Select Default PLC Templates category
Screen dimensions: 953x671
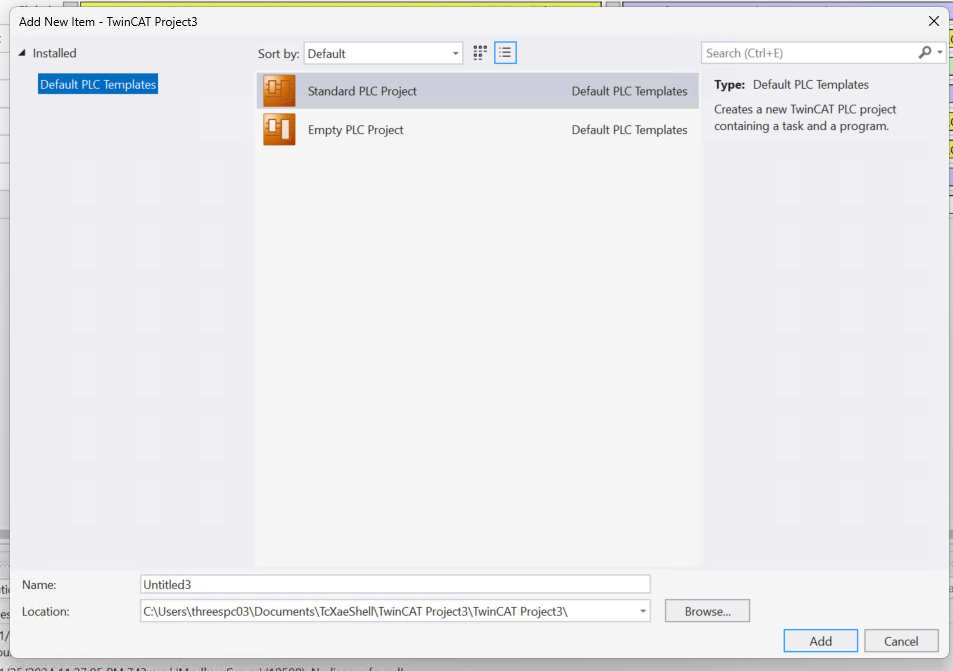click(x=98, y=84)
